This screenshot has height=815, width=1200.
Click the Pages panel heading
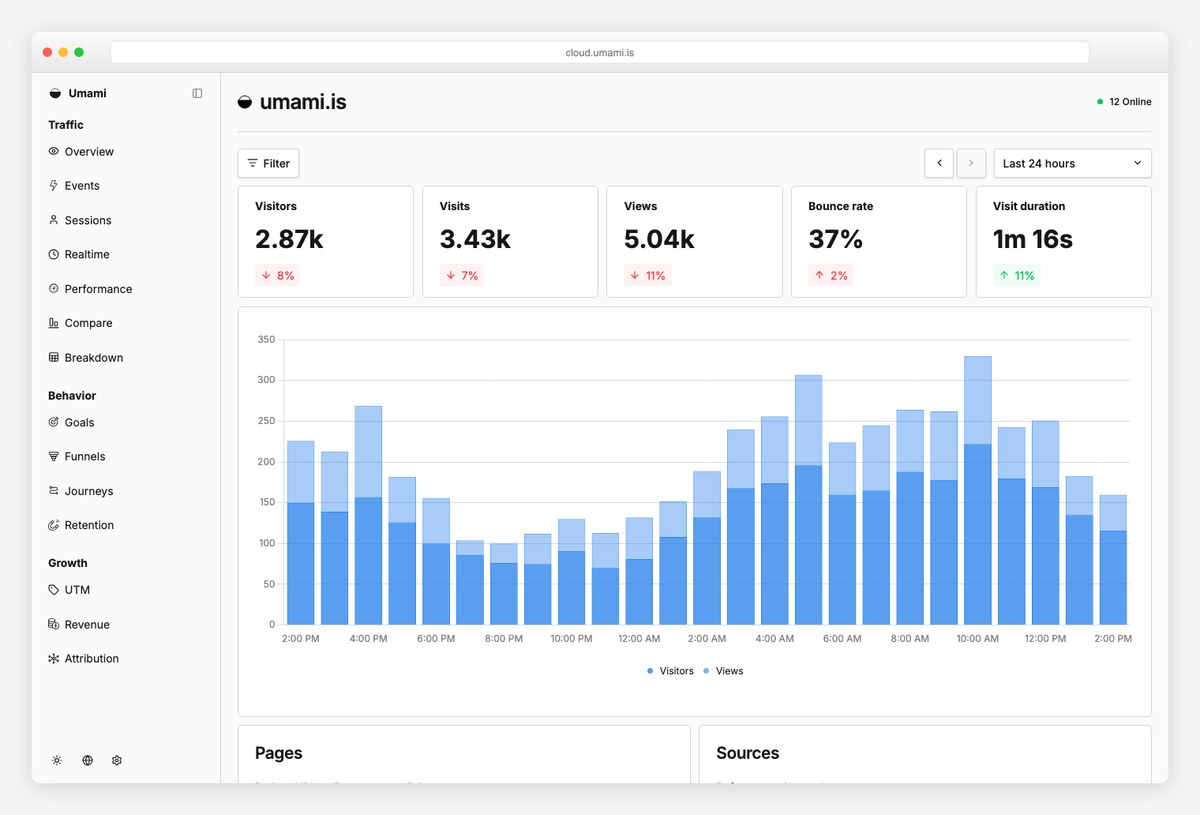tap(279, 753)
